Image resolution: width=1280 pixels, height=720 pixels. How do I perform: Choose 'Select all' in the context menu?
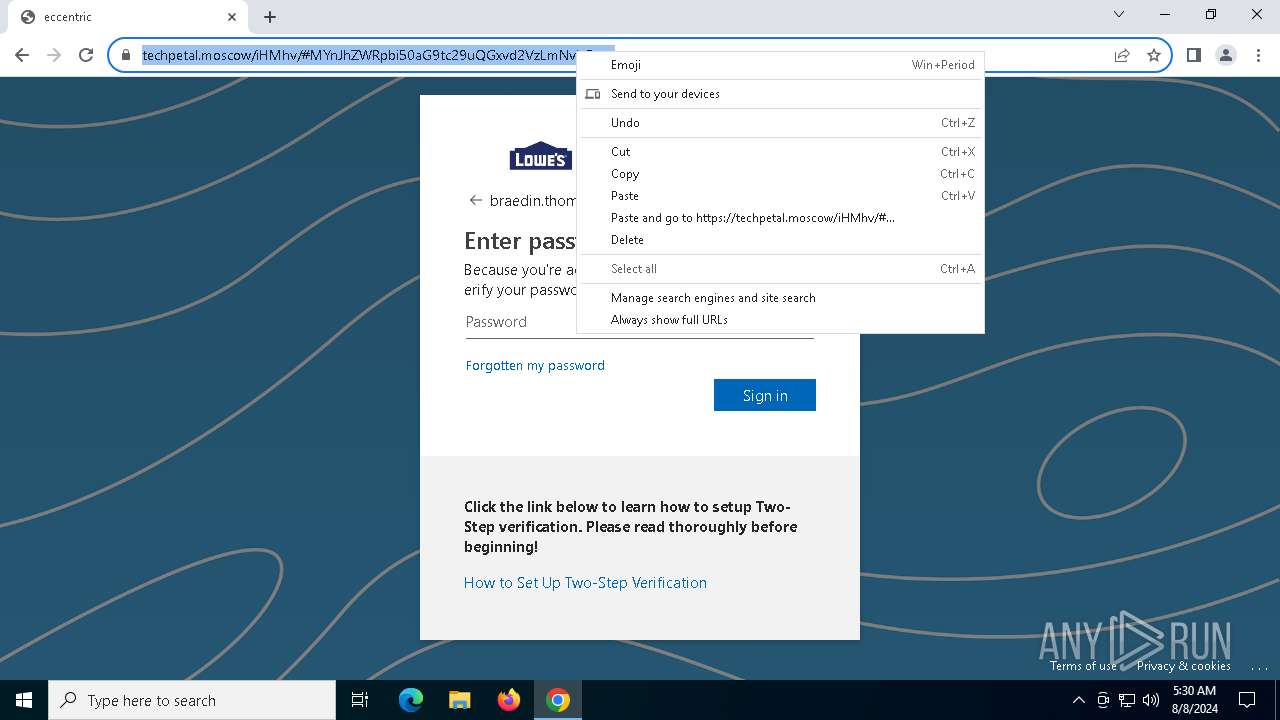781,269
